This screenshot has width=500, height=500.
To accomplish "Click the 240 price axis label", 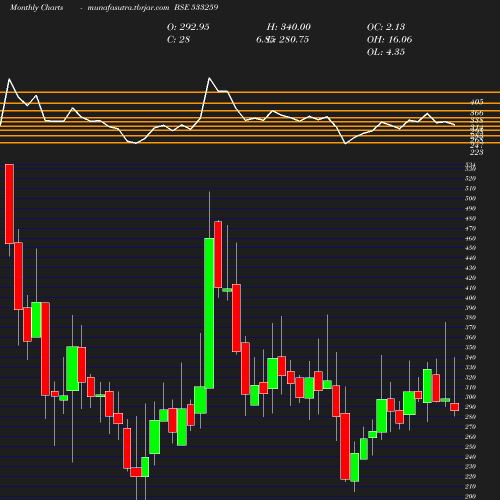I will pos(470,457).
